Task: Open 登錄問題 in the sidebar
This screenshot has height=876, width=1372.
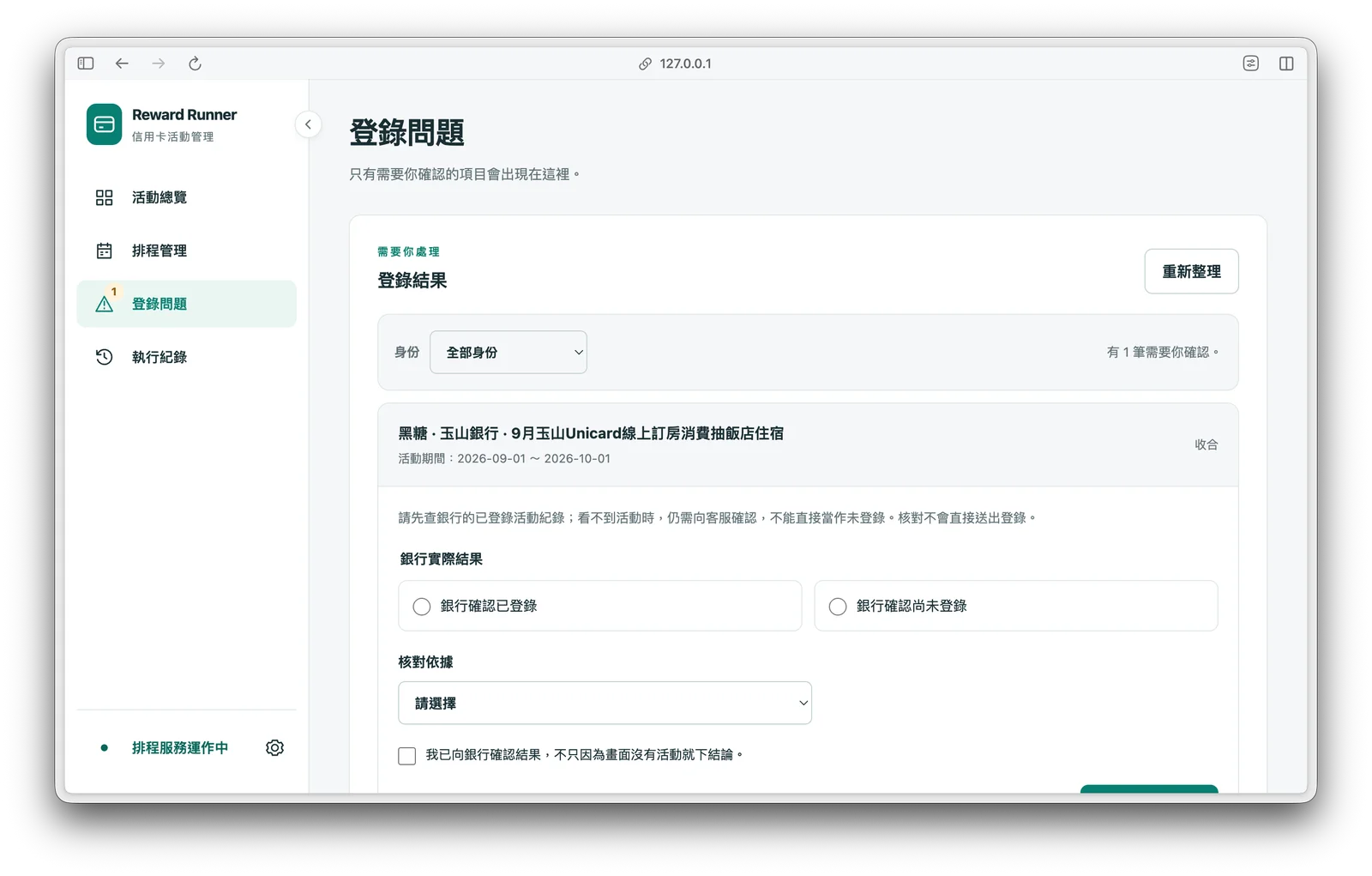Action: (186, 304)
